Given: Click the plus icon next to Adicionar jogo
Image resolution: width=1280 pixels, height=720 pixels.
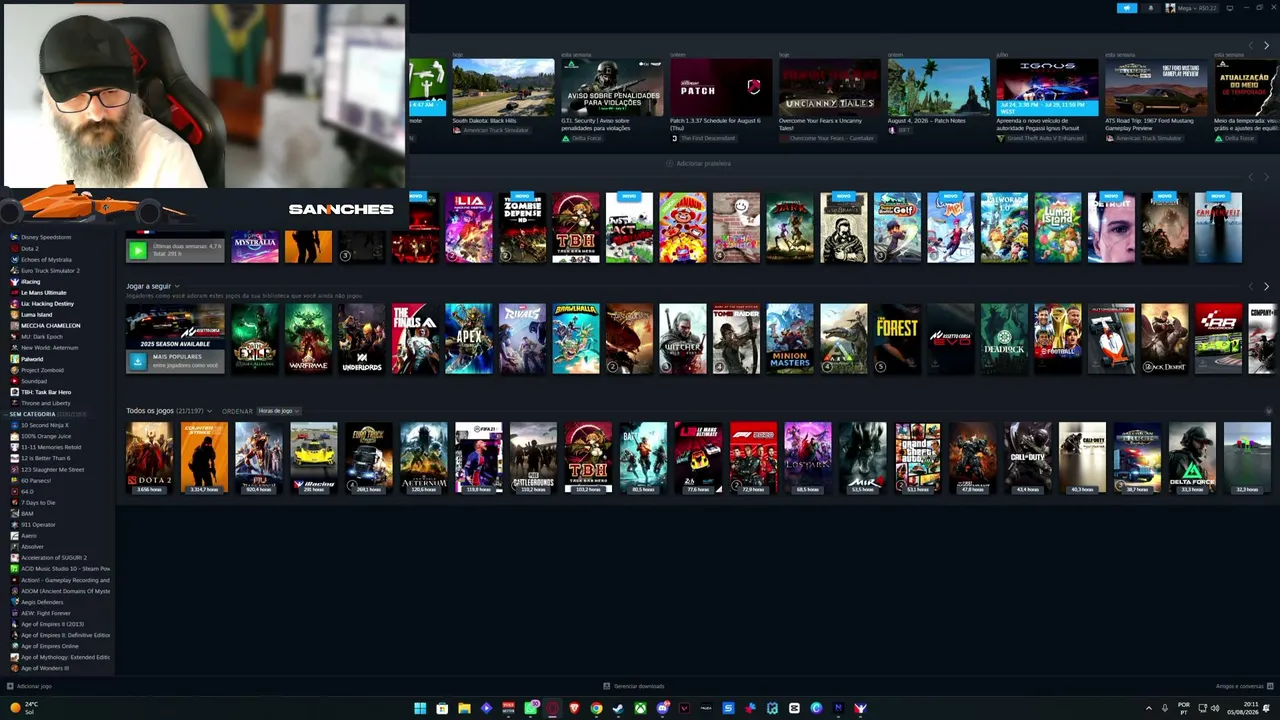Looking at the screenshot, I should click(x=10, y=686).
